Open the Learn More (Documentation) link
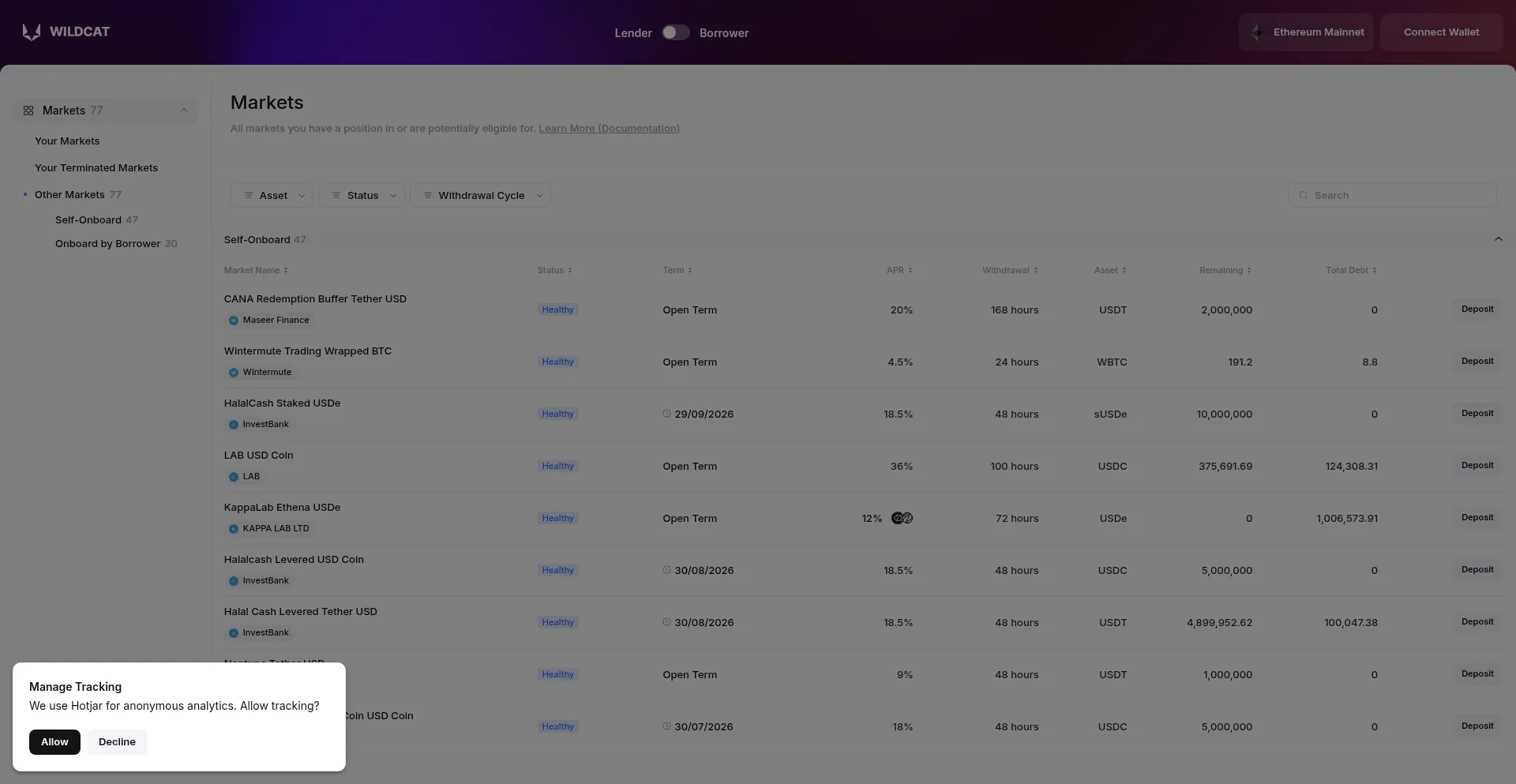 [609, 129]
